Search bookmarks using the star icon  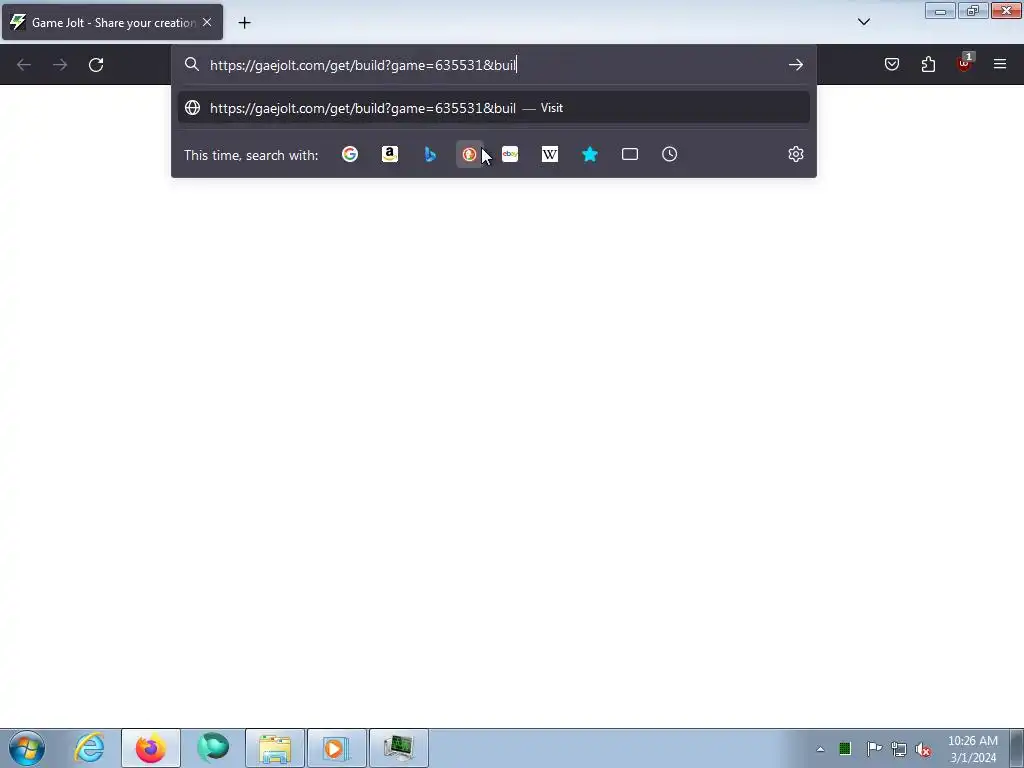[590, 154]
